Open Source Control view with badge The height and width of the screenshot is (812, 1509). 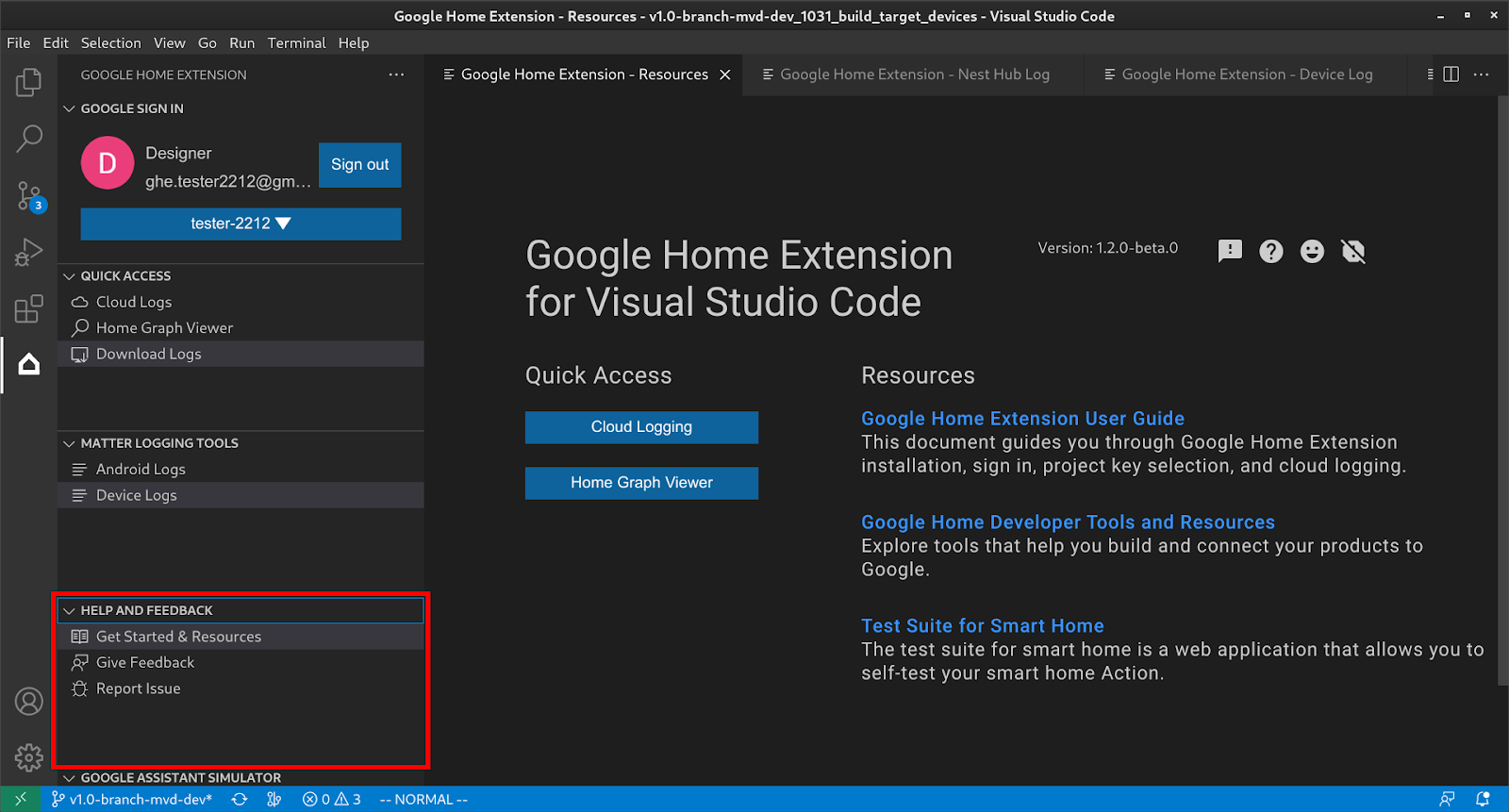pyautogui.click(x=28, y=196)
